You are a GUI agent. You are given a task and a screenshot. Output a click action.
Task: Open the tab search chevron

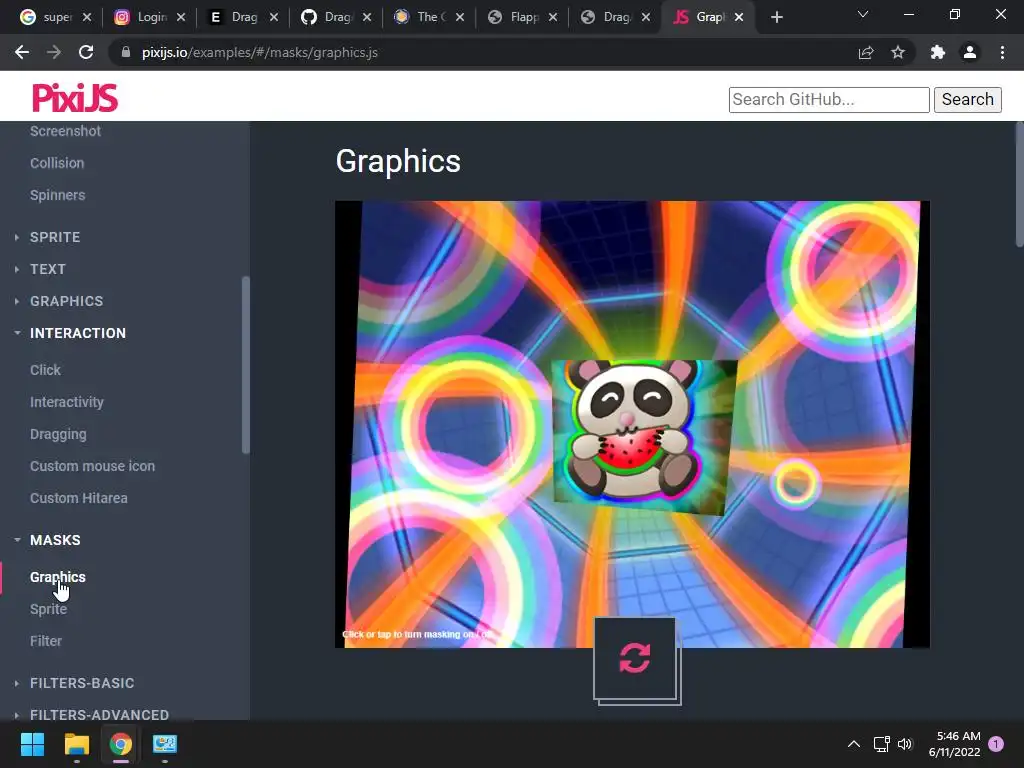pyautogui.click(x=863, y=14)
